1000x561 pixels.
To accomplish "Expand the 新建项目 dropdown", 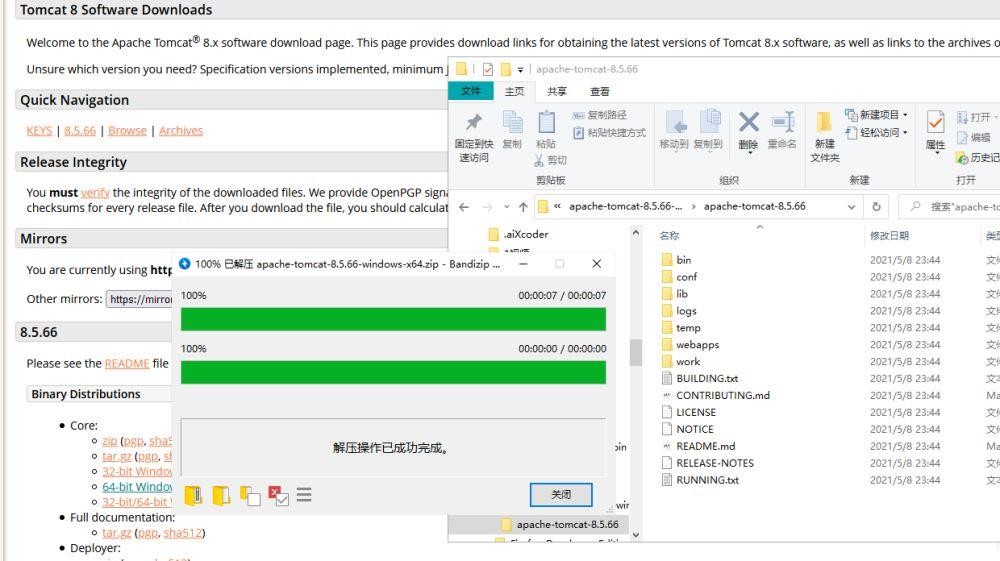I will click(876, 115).
